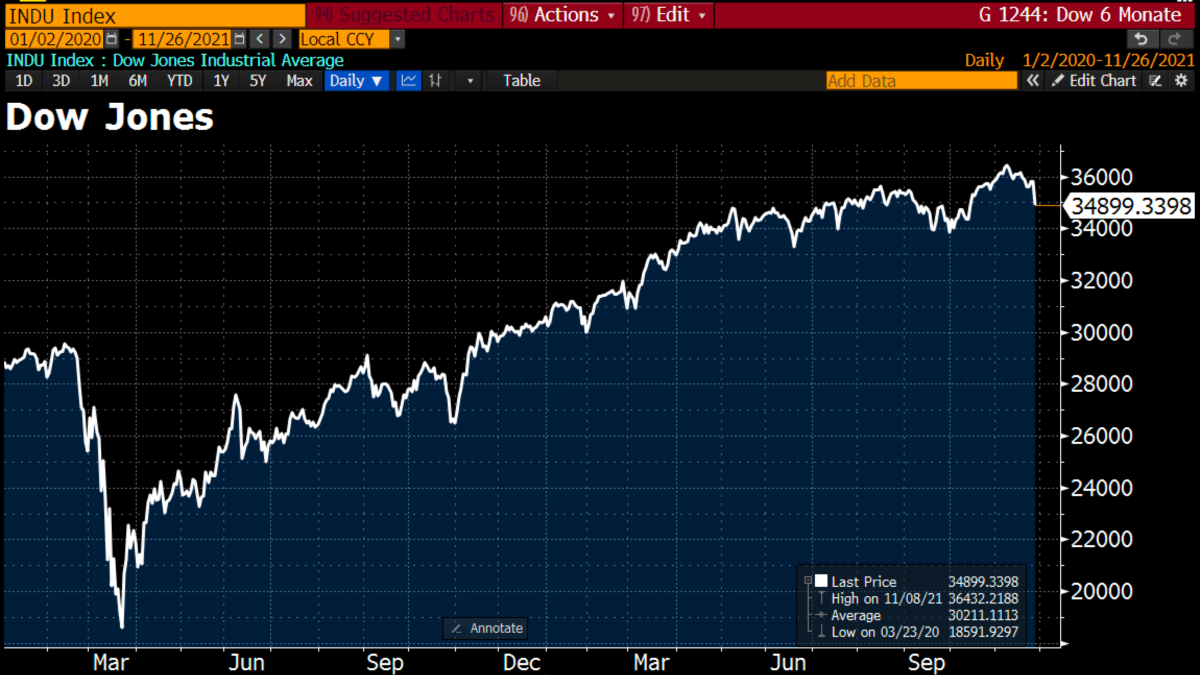The image size is (1200, 675).
Task: Select the 6M time range
Action: tap(138, 81)
